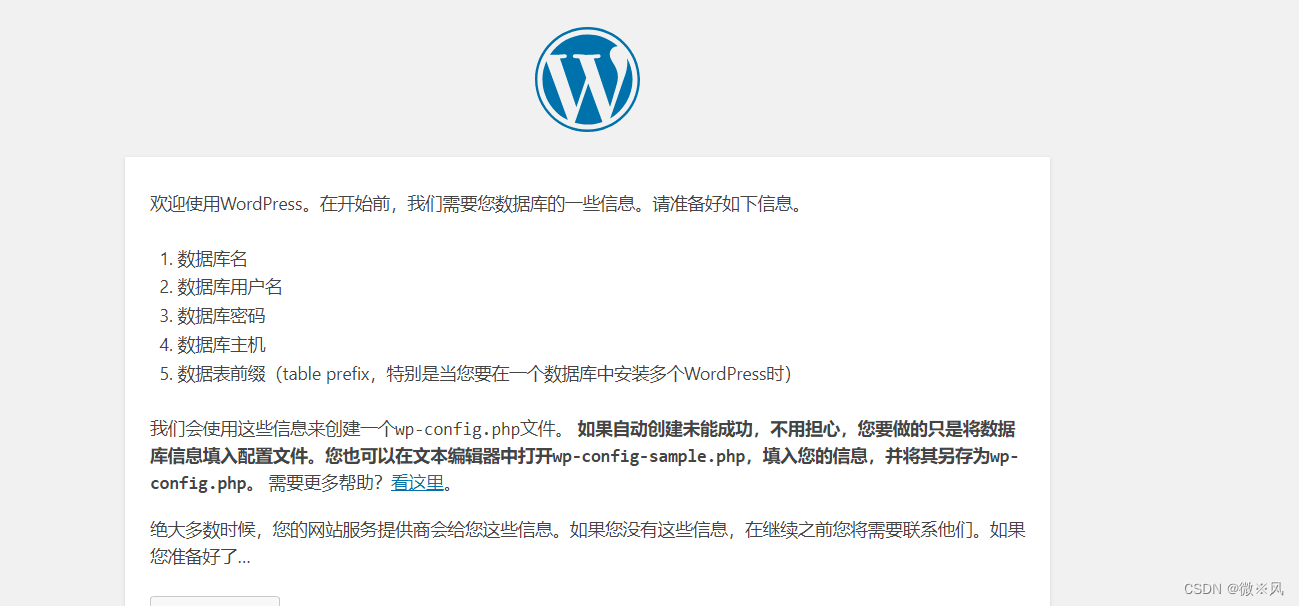Open the 看这里 help link

pyautogui.click(x=417, y=483)
